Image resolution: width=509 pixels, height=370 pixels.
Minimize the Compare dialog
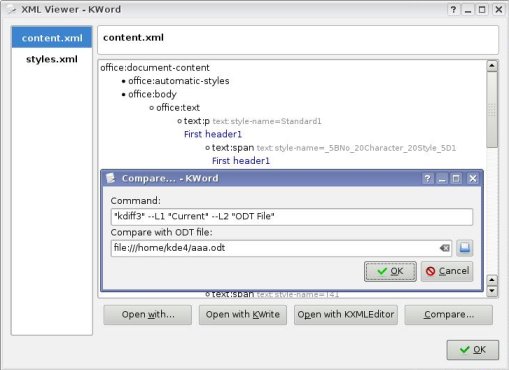pyautogui.click(x=442, y=179)
